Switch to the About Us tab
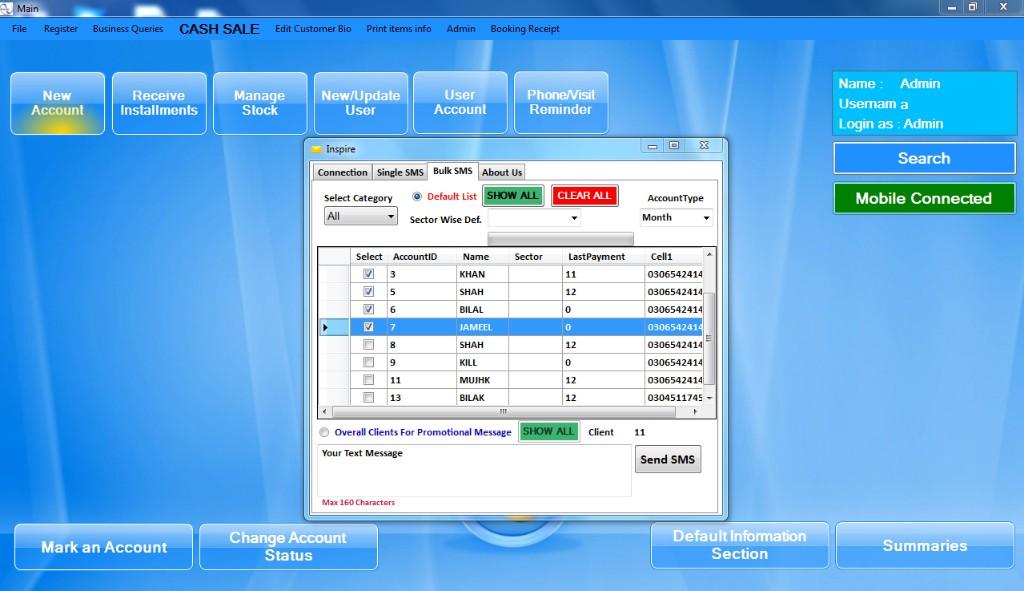 pos(502,172)
